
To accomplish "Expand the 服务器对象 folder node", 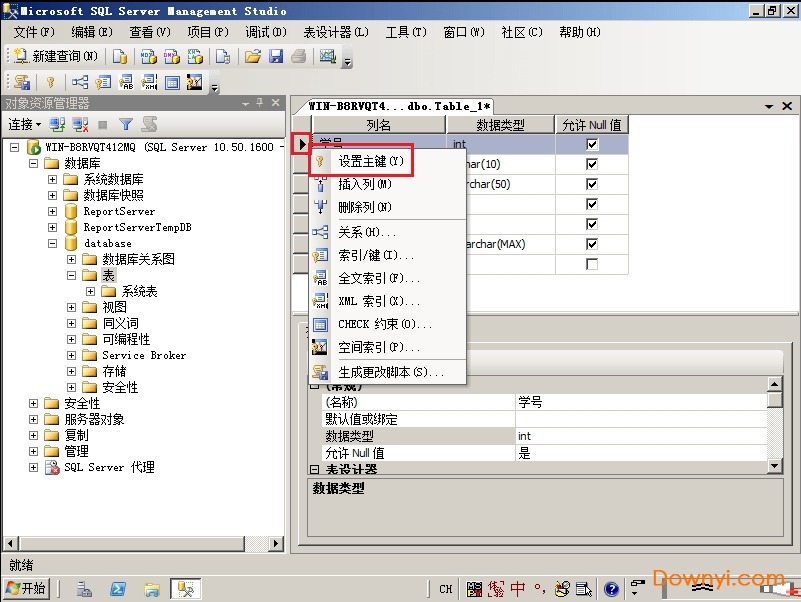I will point(33,419).
